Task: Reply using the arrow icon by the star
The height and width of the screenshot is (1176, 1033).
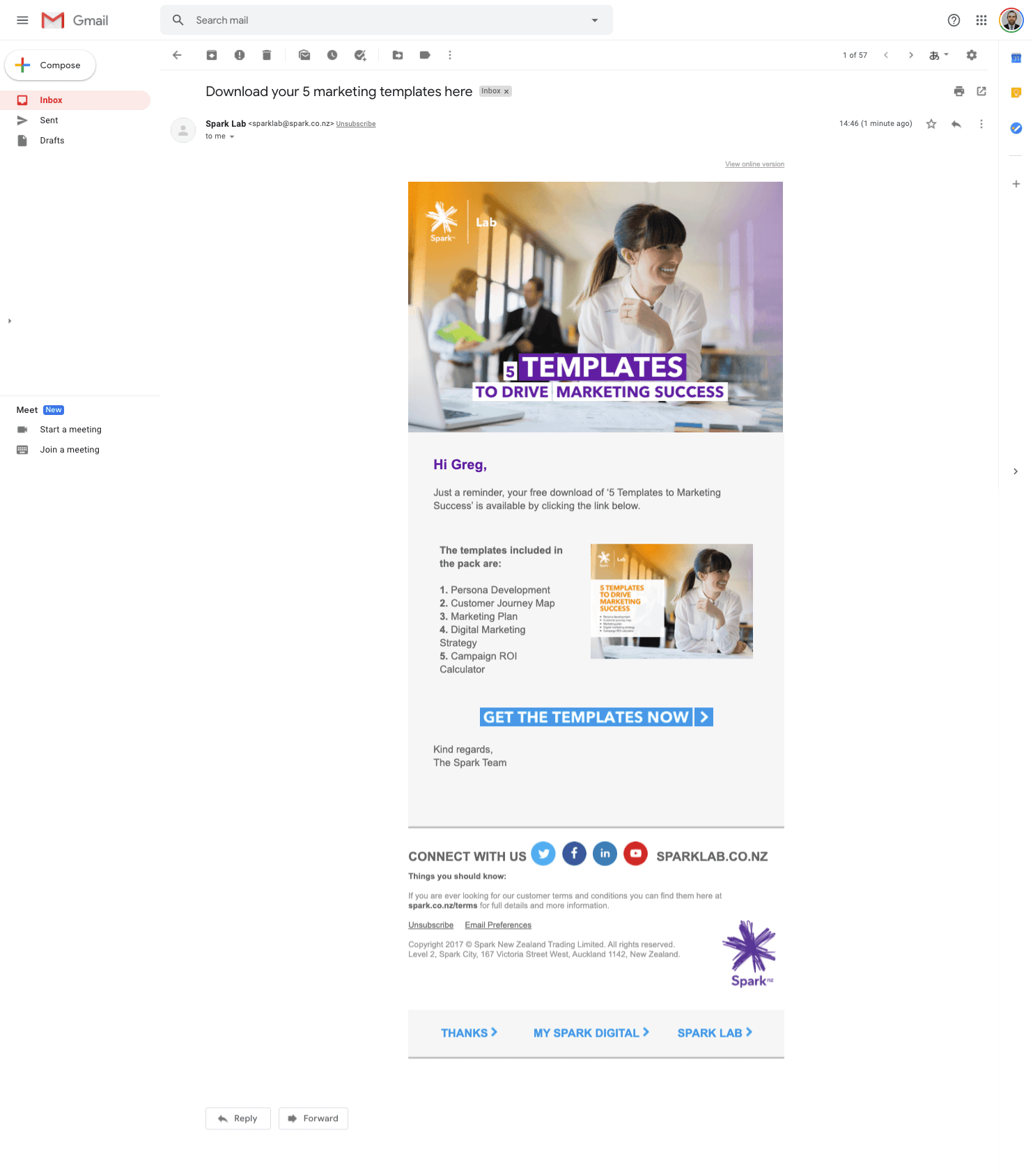Action: (956, 124)
